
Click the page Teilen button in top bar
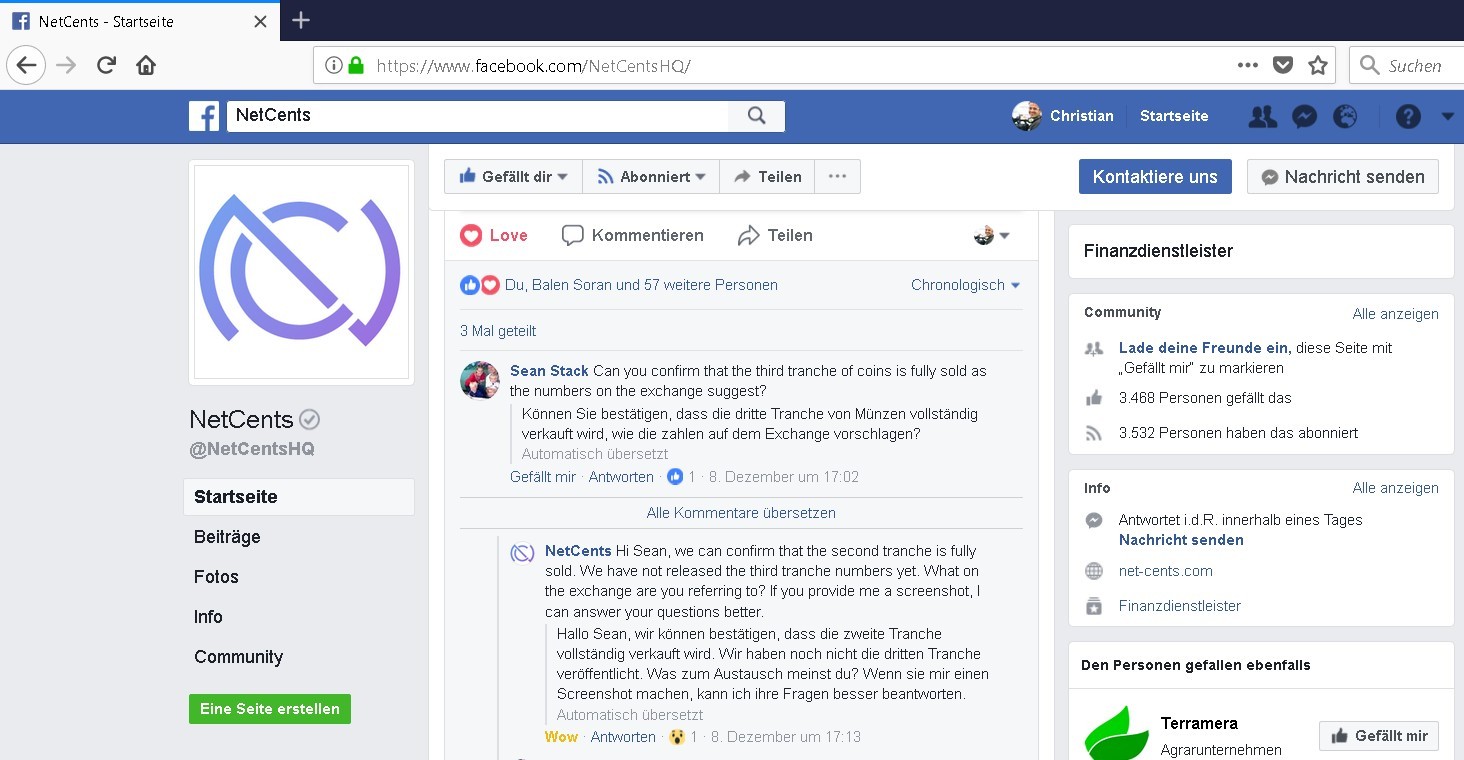tap(767, 177)
